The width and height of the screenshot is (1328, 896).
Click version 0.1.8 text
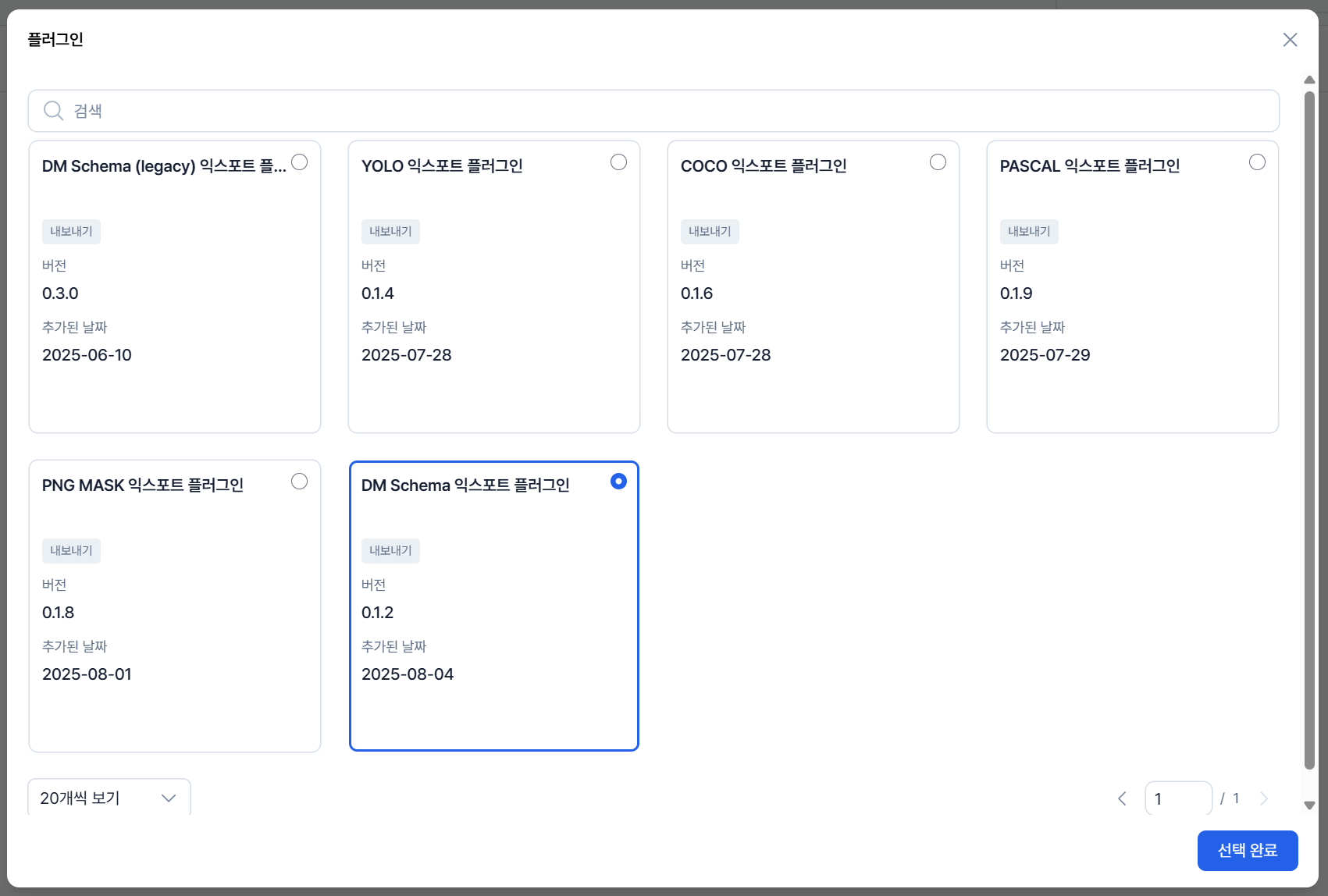pyautogui.click(x=59, y=613)
